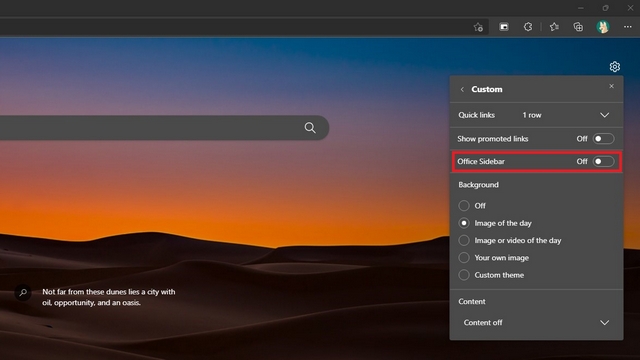
Task: Open the user profile avatar
Action: pyautogui.click(x=603, y=27)
